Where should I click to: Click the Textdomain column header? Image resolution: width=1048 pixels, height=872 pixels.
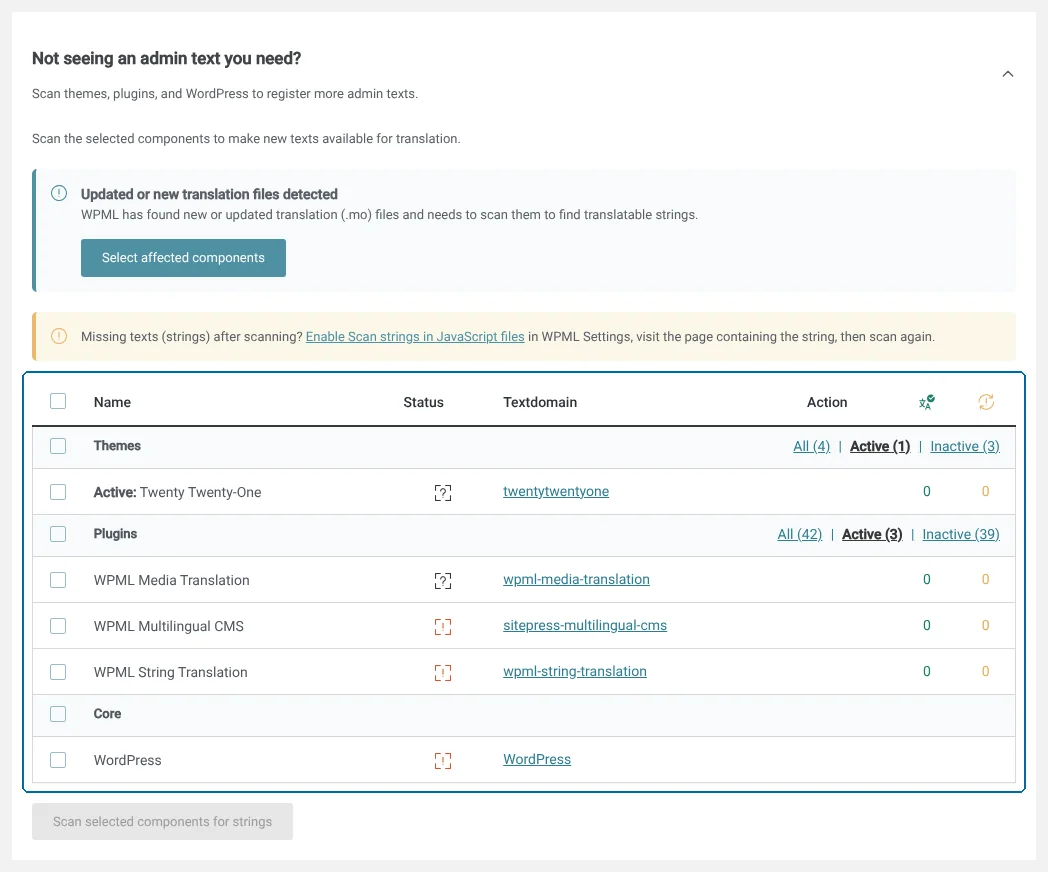540,402
